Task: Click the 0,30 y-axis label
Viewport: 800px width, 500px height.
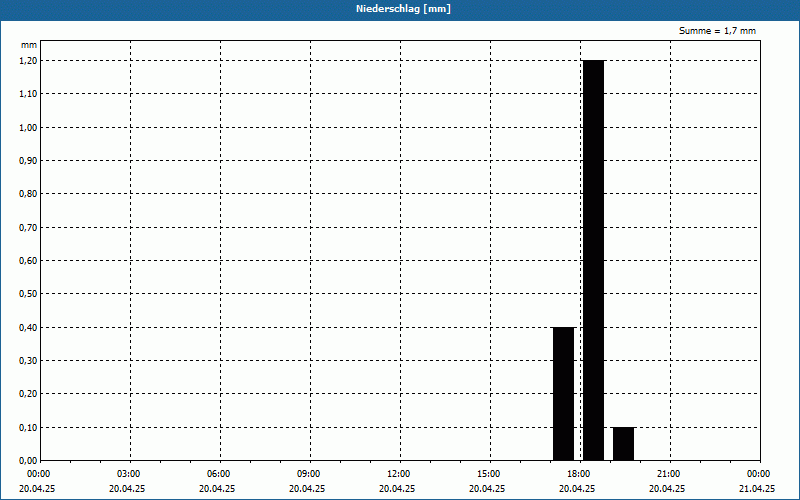Action: [28, 361]
